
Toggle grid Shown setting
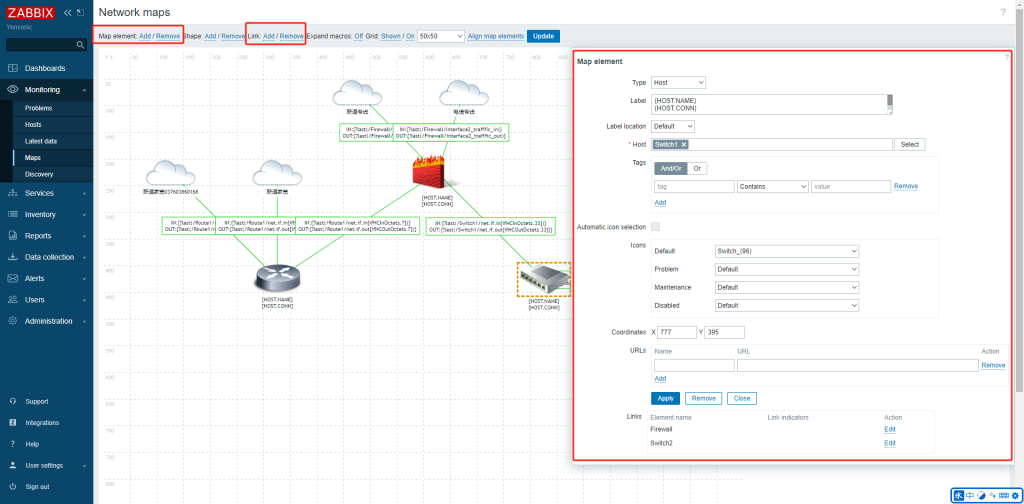click(391, 36)
